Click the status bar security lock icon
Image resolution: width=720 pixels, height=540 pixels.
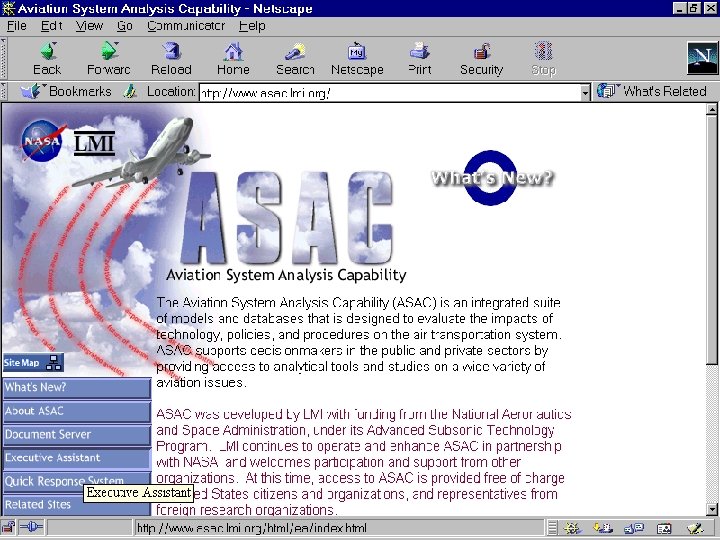(x=9, y=528)
